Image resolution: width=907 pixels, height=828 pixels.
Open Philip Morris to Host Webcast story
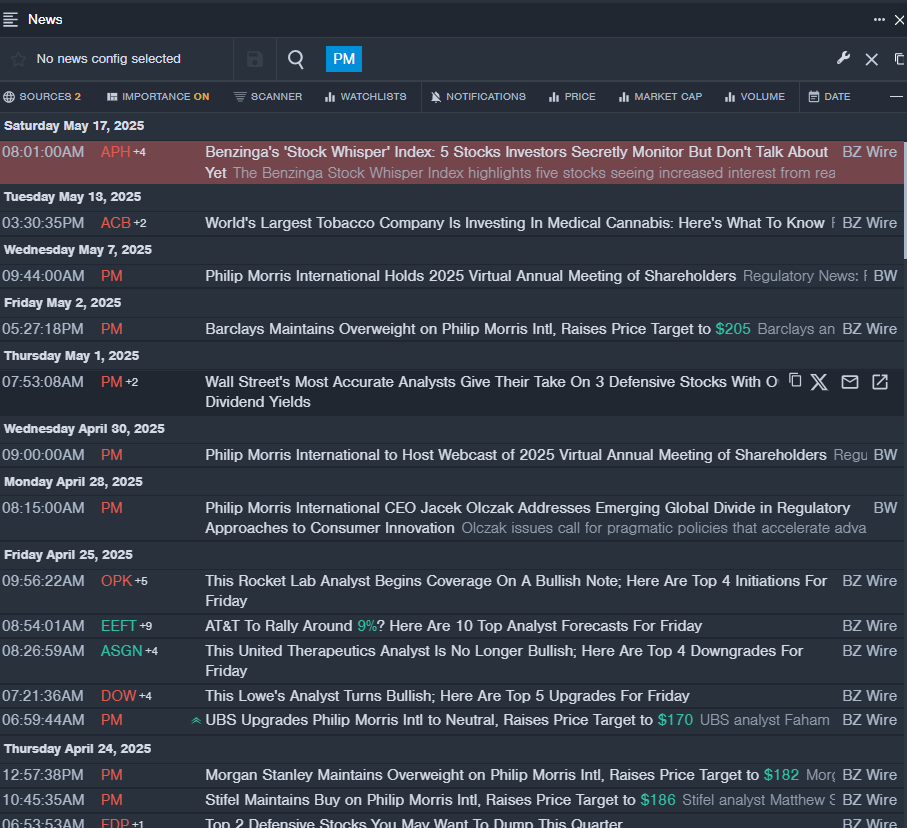click(516, 455)
